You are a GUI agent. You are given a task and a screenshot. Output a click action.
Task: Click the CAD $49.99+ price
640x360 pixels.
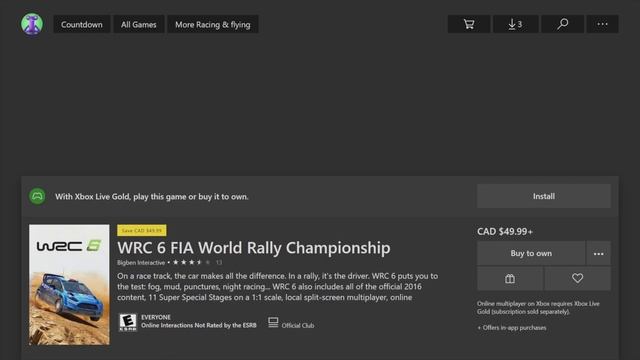click(x=505, y=231)
